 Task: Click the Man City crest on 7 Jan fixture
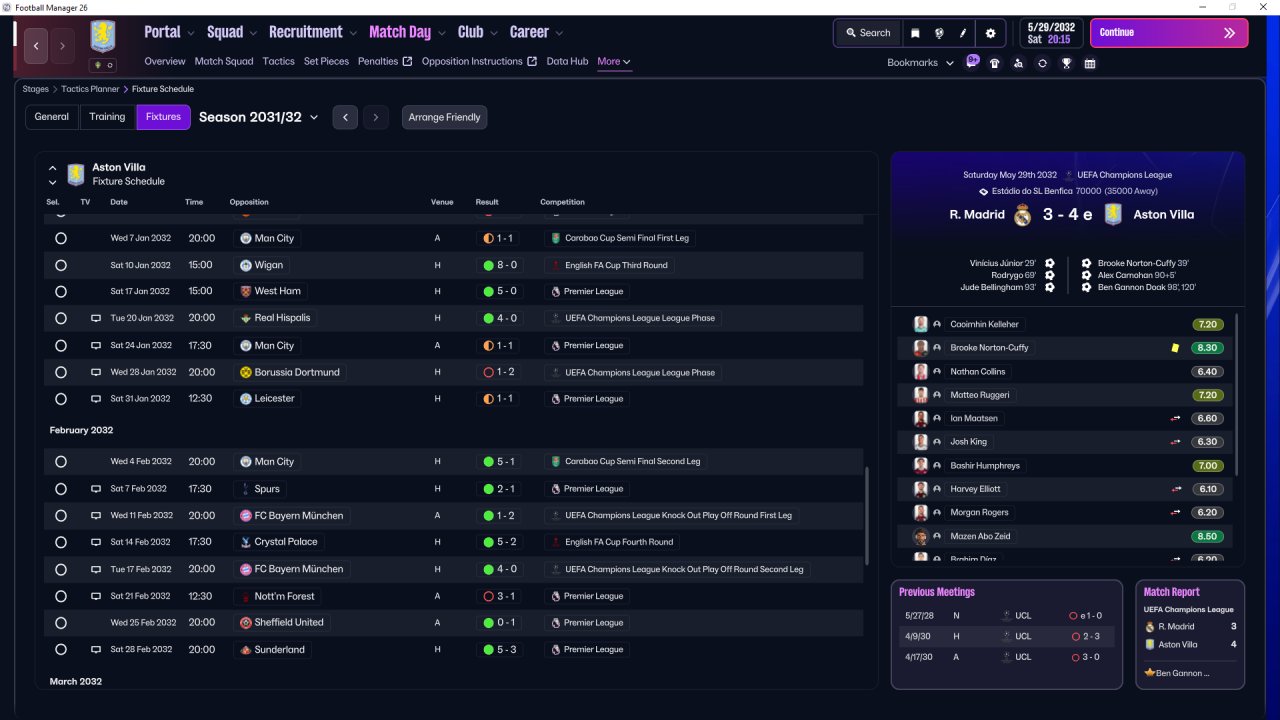point(246,238)
